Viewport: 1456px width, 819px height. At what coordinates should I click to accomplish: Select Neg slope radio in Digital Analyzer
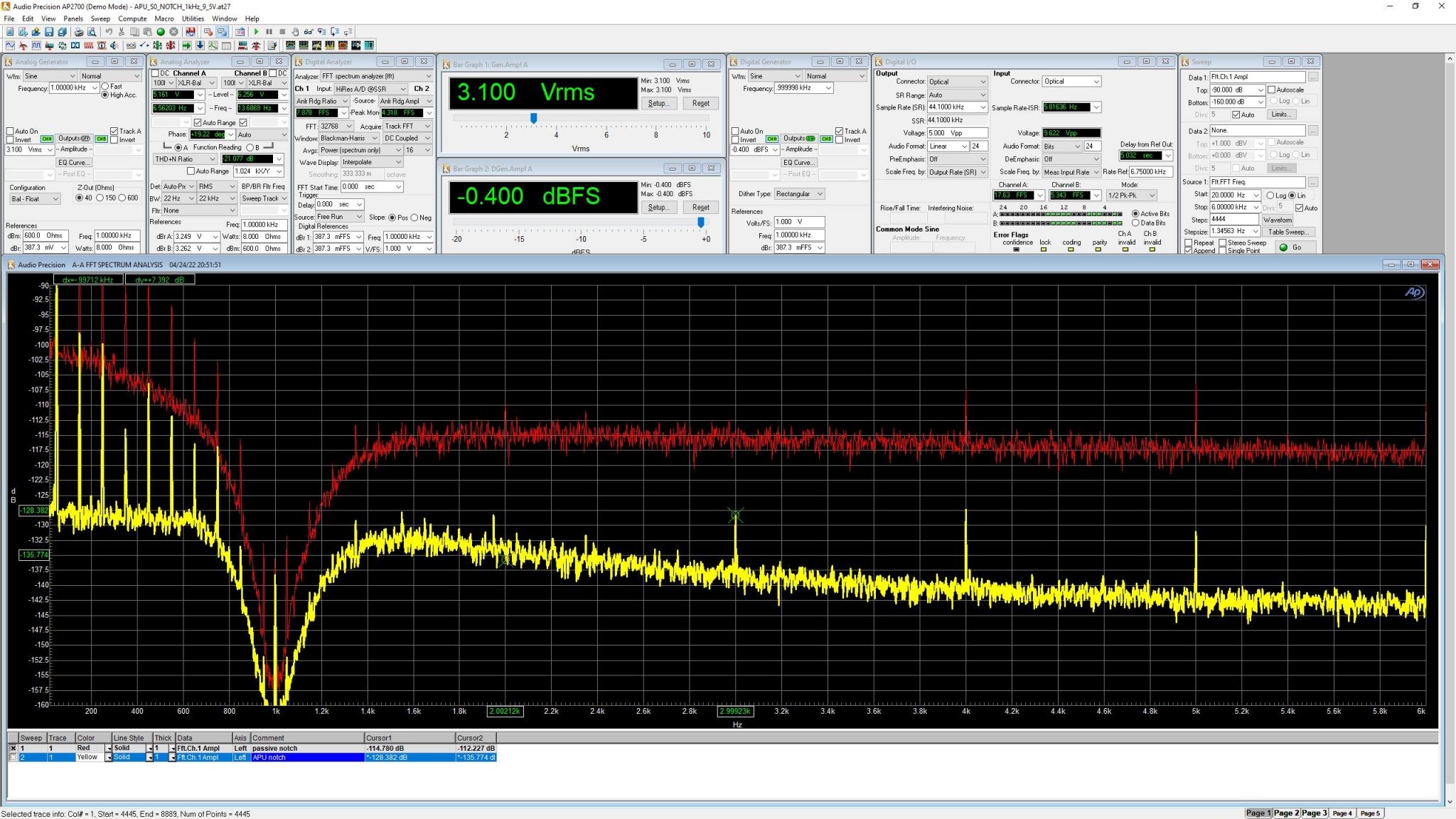click(414, 218)
